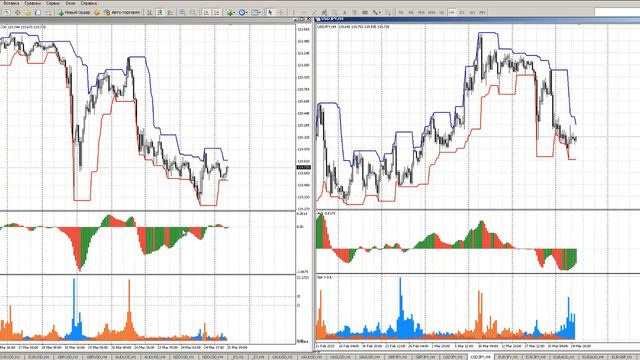640x360 pixels.
Task: Set timeframe to MN monthly
Action: 482,13
